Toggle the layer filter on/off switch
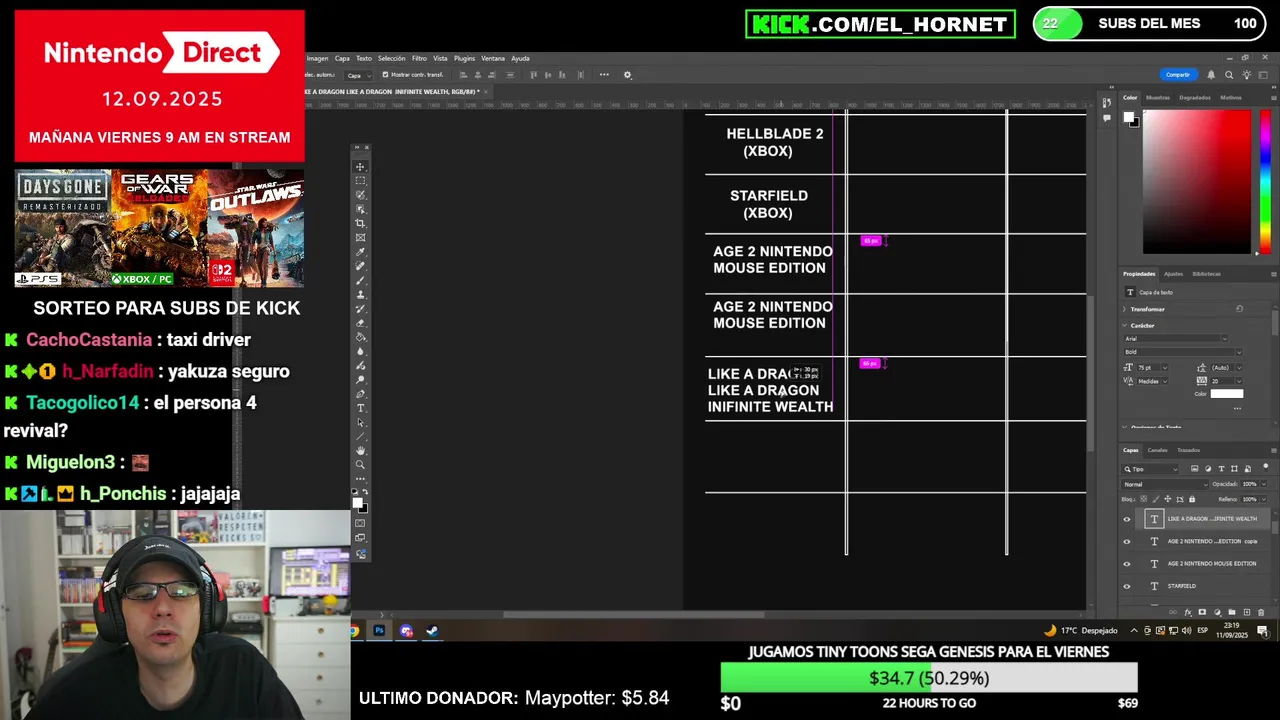 click(x=1265, y=467)
